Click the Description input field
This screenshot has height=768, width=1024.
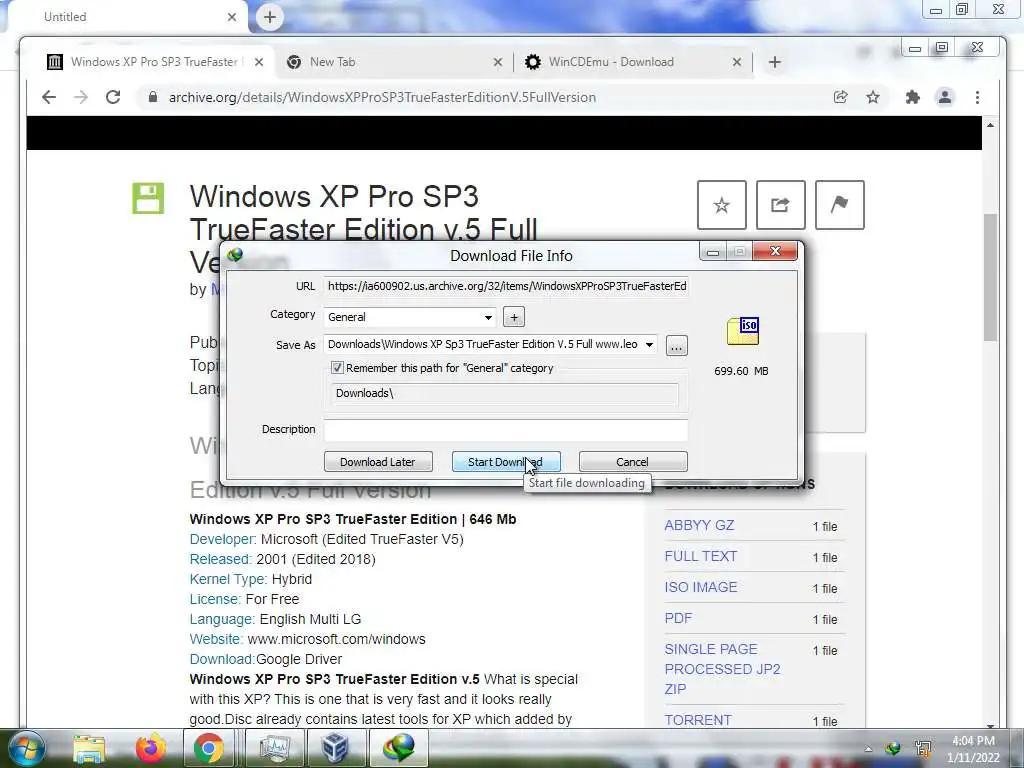(x=506, y=430)
